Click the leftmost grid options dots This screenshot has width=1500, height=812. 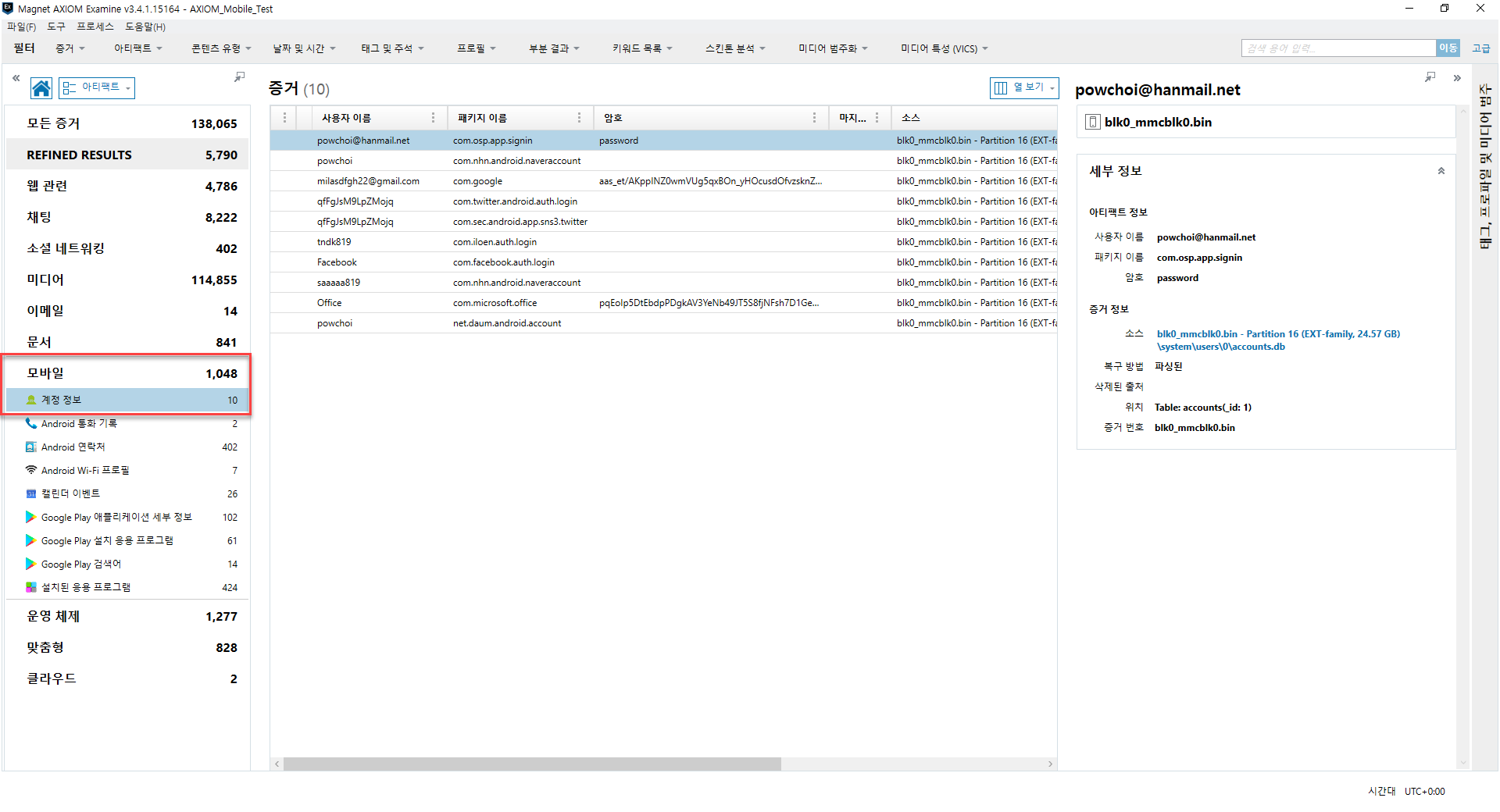(284, 118)
